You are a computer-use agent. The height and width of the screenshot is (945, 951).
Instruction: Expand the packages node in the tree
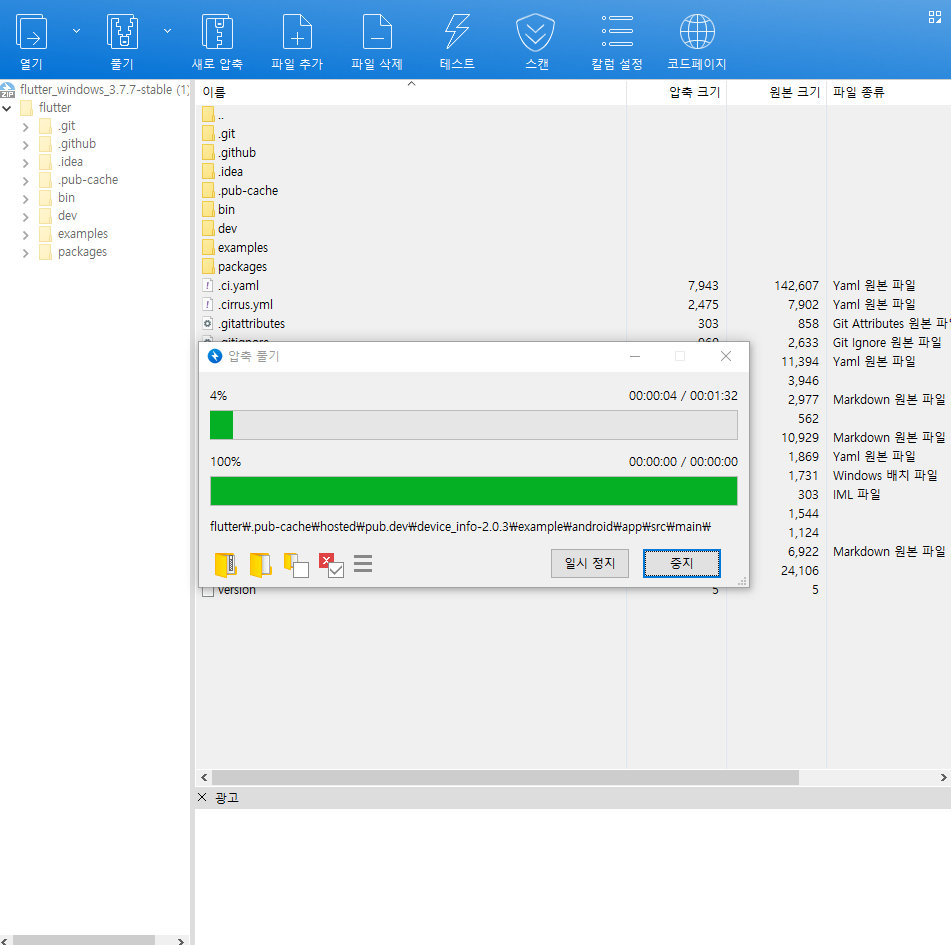coord(25,254)
